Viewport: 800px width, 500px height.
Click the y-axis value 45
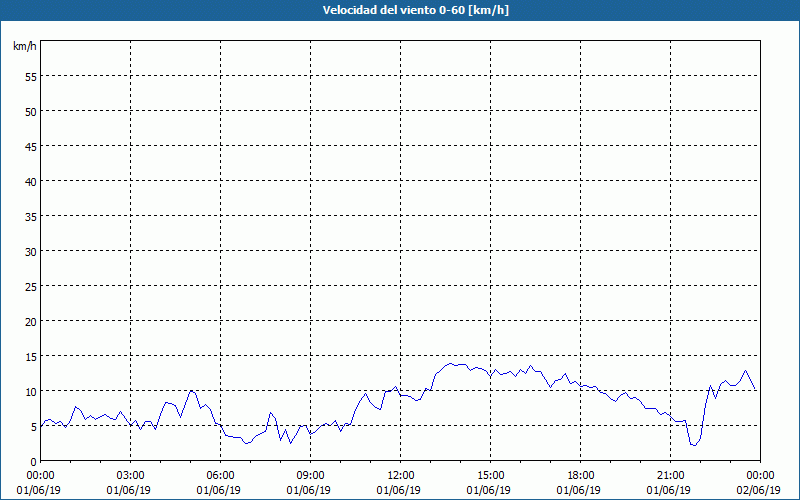click(x=31, y=146)
